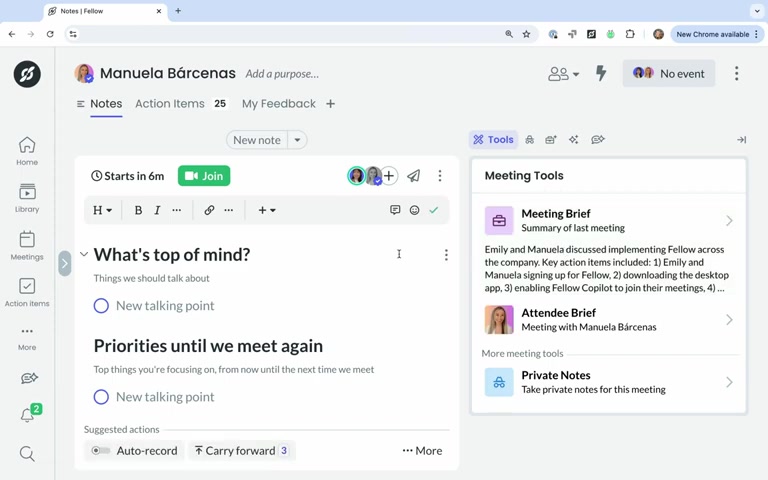
Task: Open a new browser tab
Action: click(178, 11)
